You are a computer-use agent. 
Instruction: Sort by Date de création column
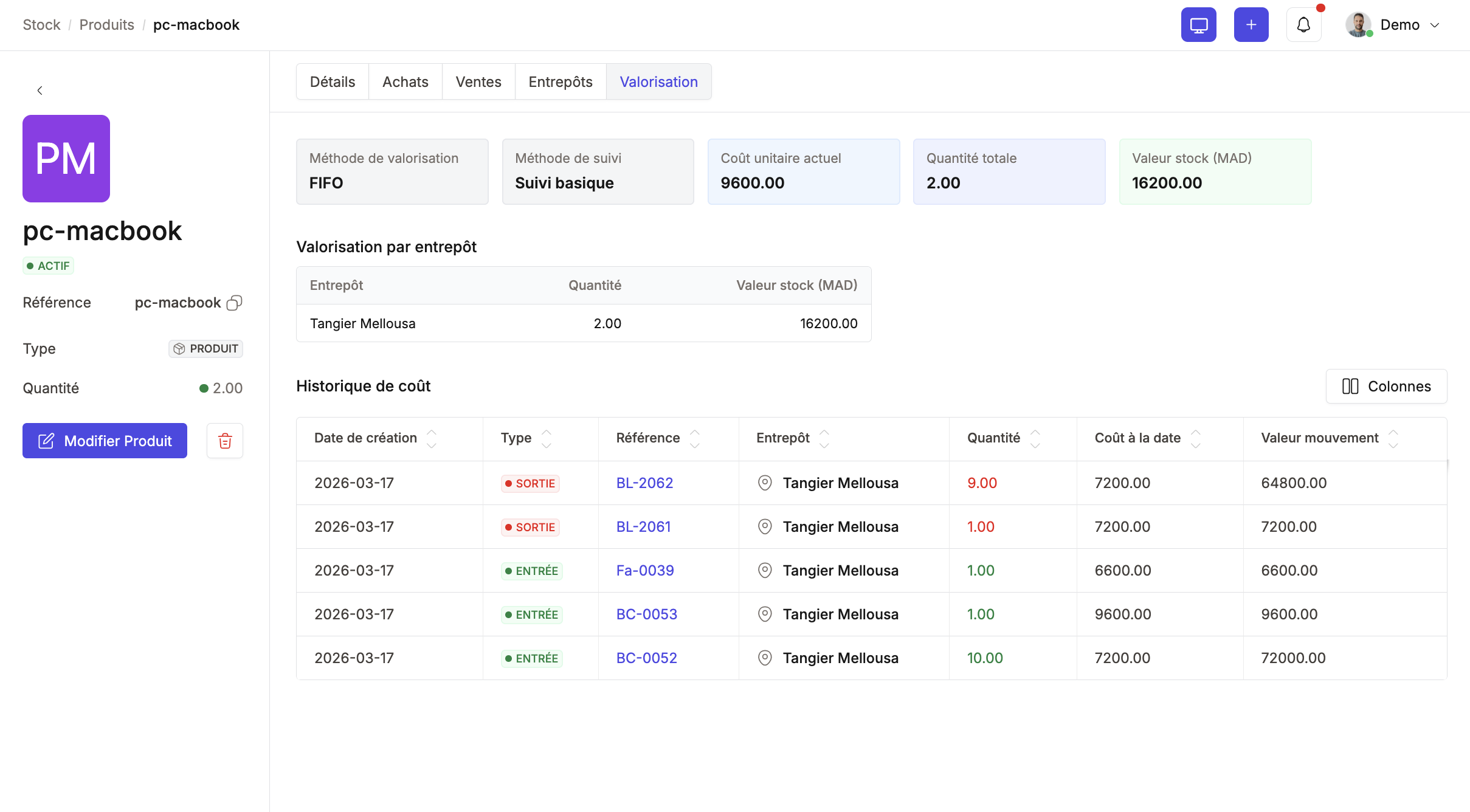click(432, 438)
